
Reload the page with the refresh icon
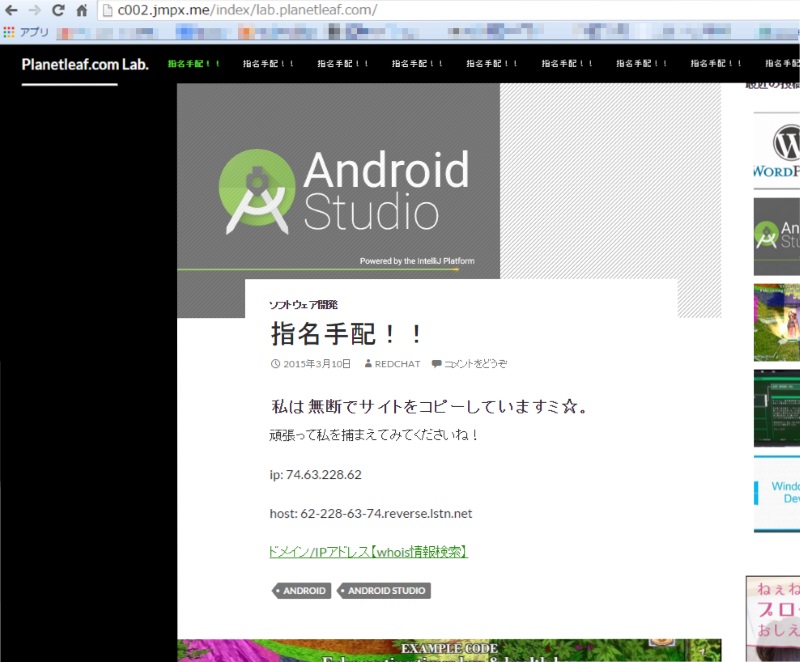(58, 10)
